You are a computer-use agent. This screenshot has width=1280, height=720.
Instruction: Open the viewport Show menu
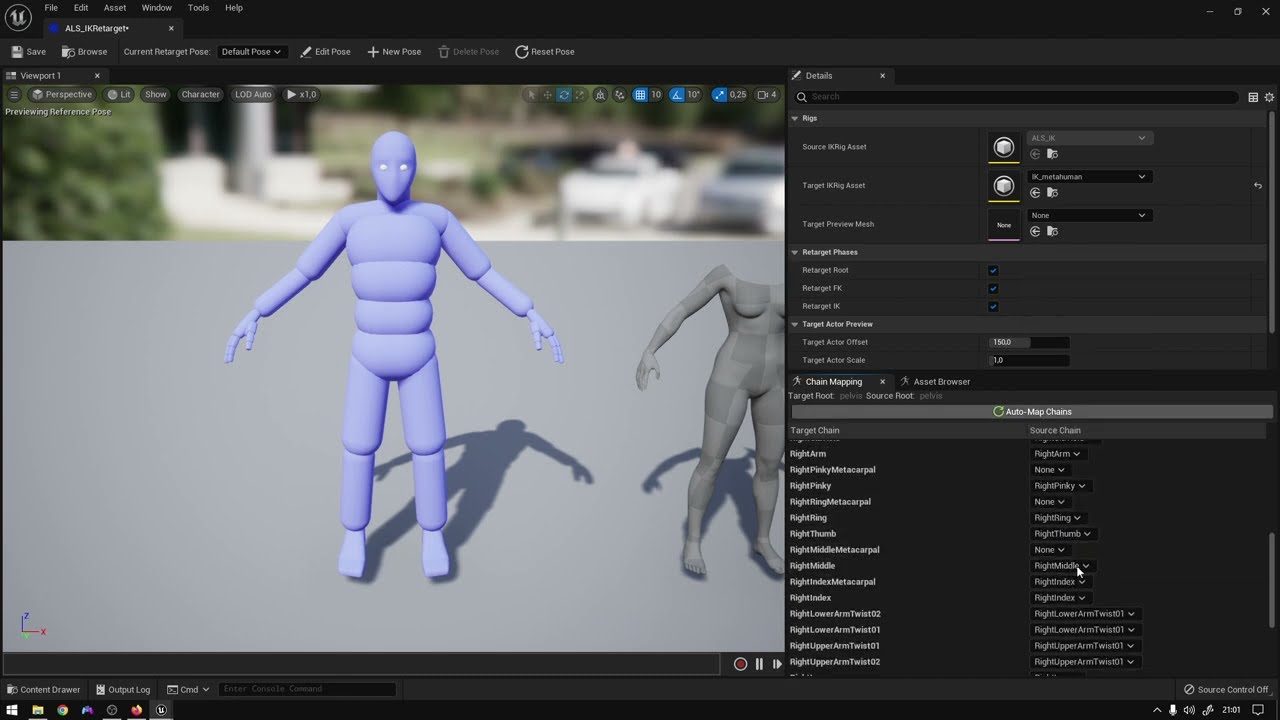(156, 95)
